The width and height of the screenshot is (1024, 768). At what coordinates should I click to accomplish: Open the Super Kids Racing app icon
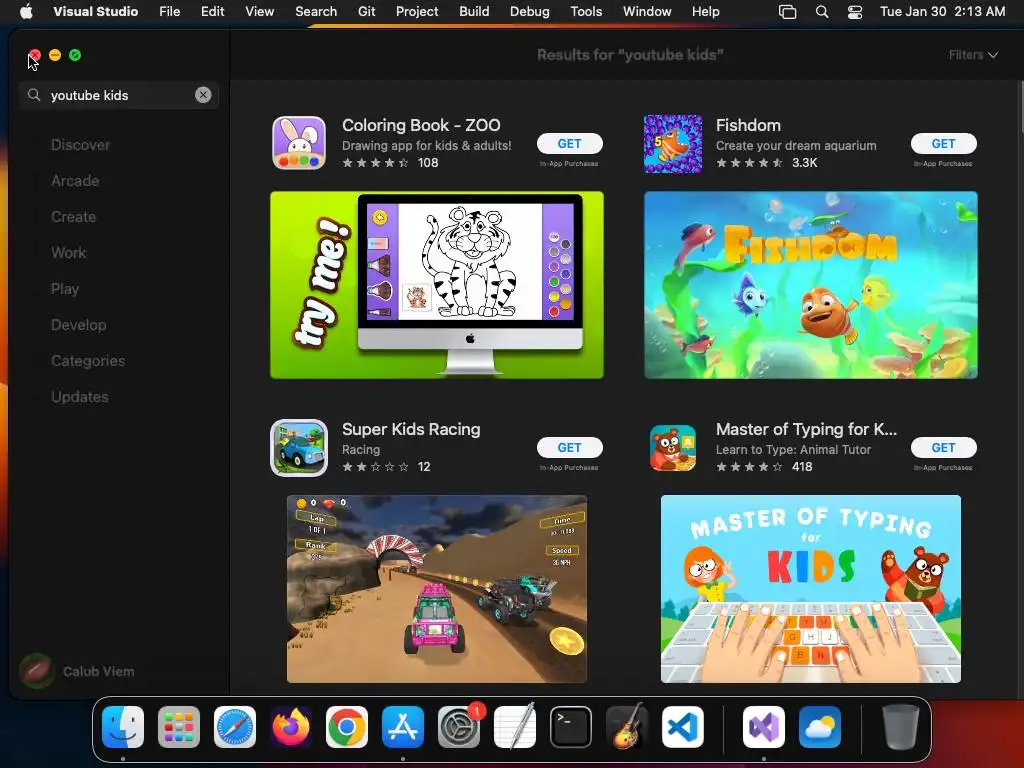click(x=299, y=448)
